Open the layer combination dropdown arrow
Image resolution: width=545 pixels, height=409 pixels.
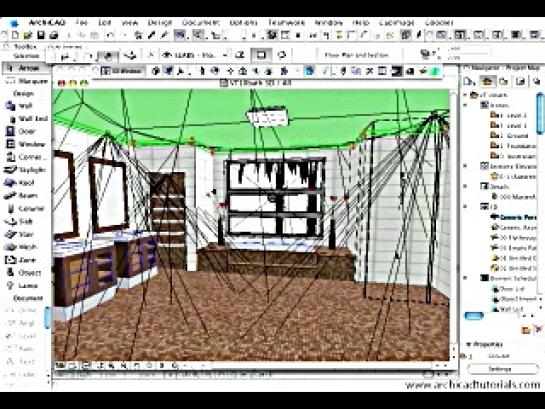point(225,55)
